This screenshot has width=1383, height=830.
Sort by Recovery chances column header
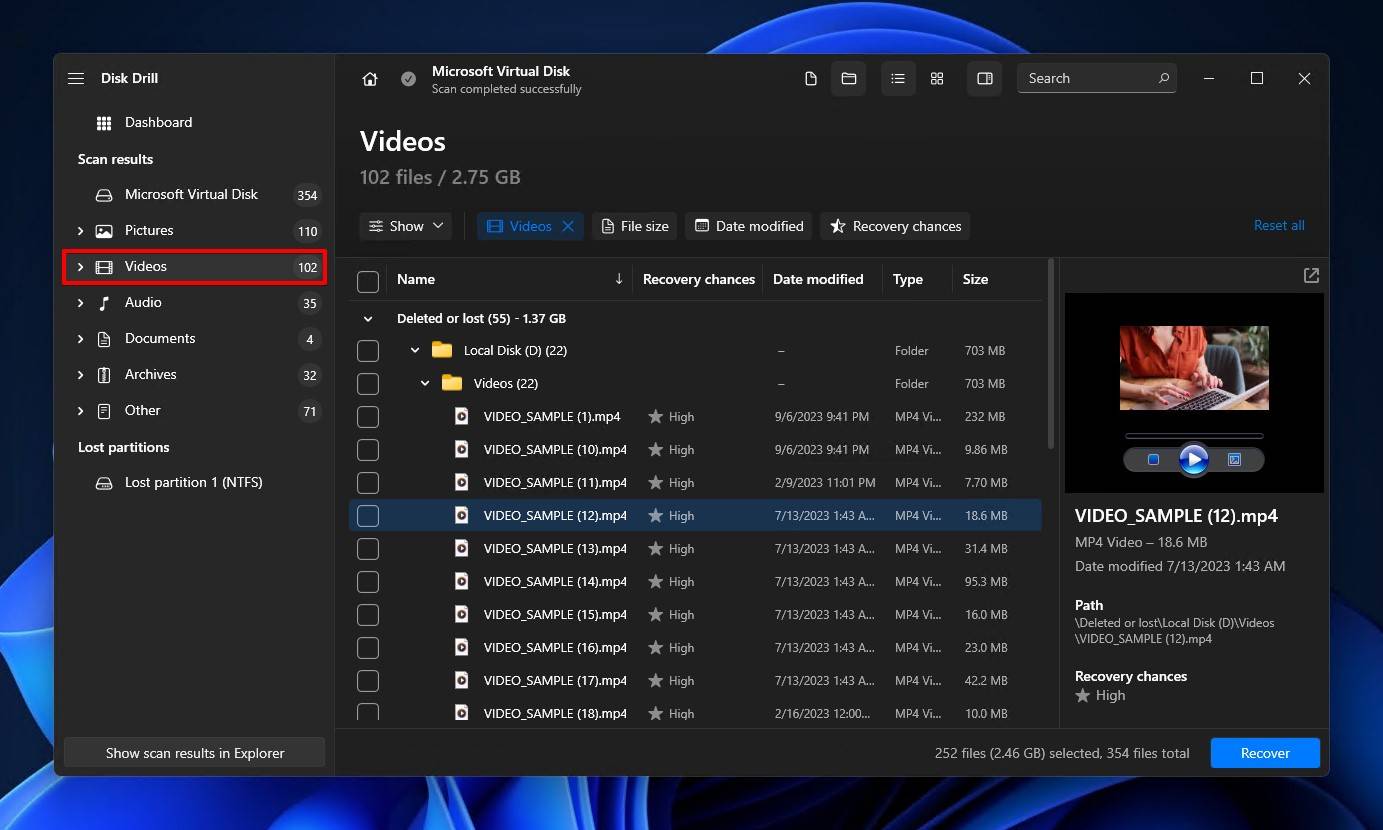(698, 279)
